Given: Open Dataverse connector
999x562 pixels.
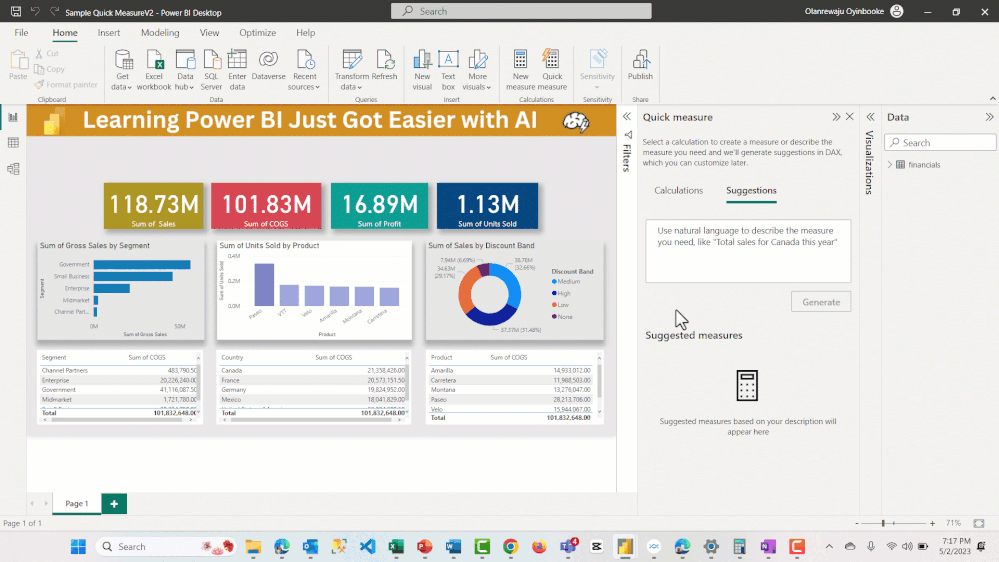Looking at the screenshot, I should (x=268, y=59).
